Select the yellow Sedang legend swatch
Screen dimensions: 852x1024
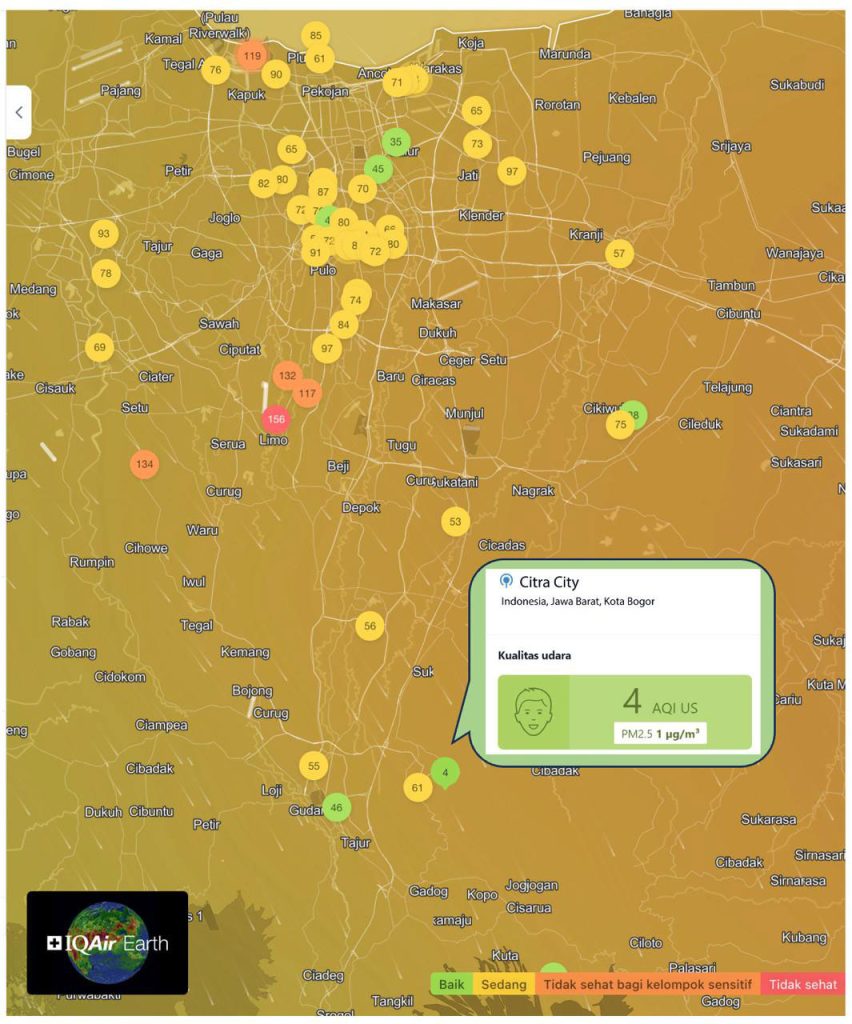pos(505,984)
